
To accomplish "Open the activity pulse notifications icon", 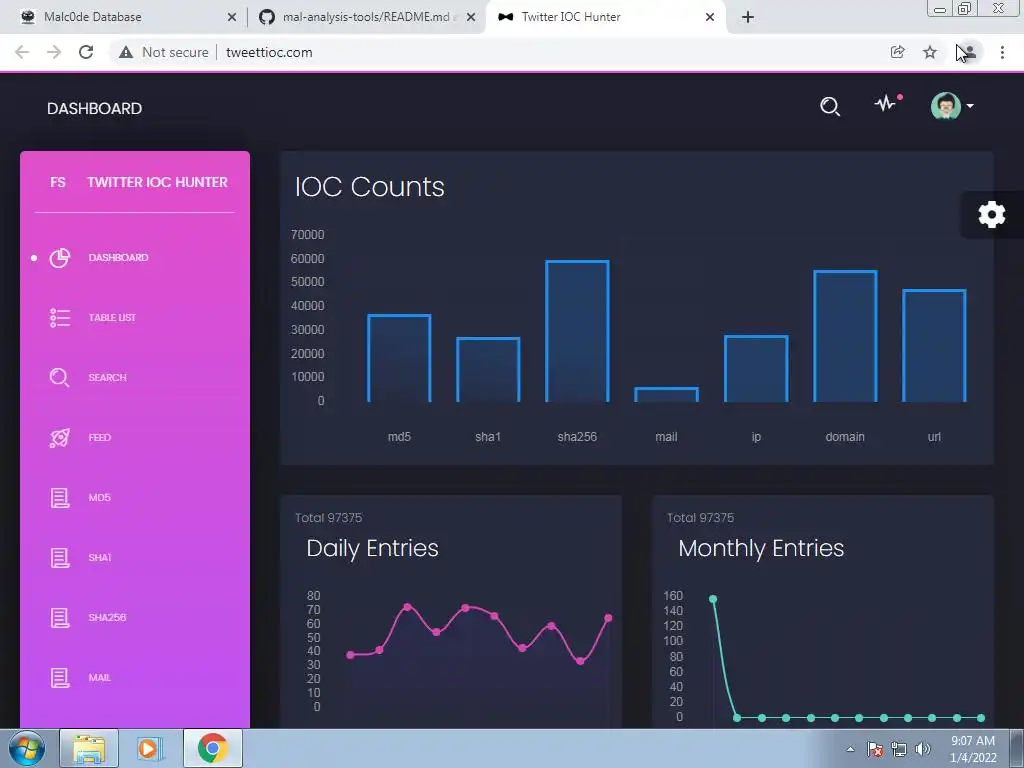I will (x=888, y=103).
